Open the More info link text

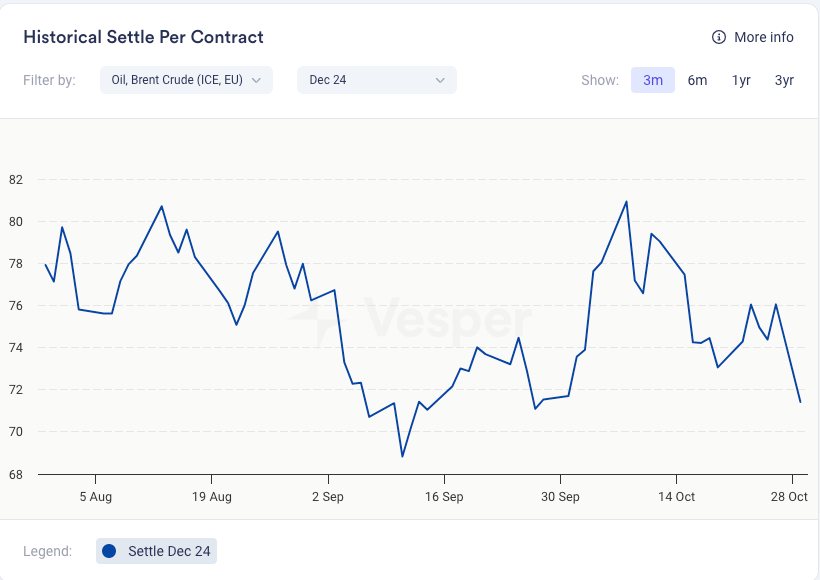[x=763, y=37]
